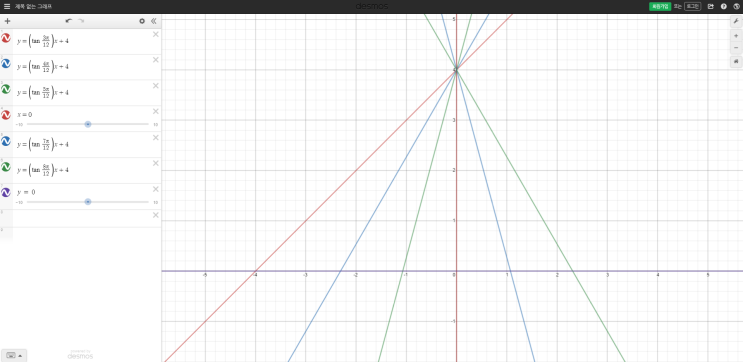Delete the y = 0 expression
Screen dimensions: 743x362
tap(155, 189)
